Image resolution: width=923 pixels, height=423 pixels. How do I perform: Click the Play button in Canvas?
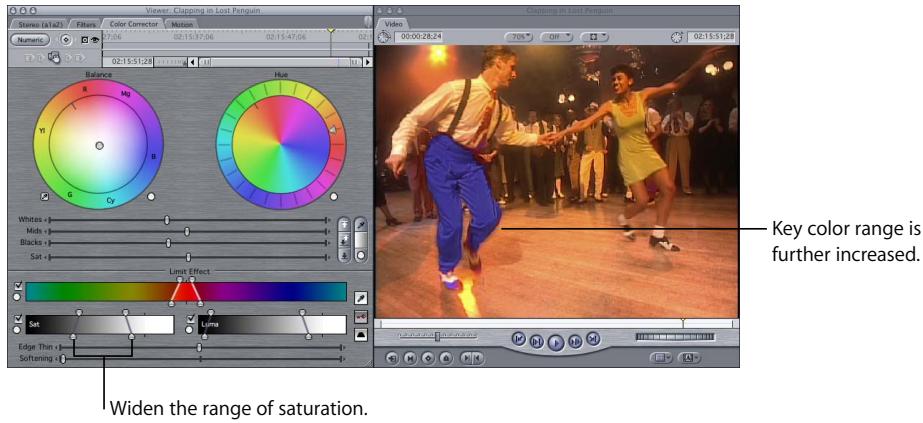pos(556,342)
